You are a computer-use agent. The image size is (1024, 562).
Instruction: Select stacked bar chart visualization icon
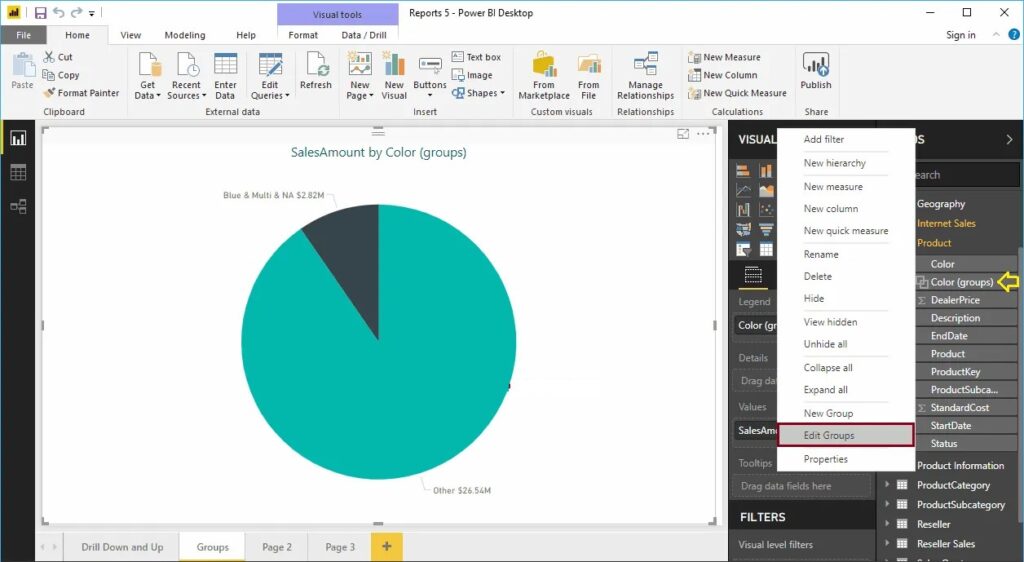743,171
